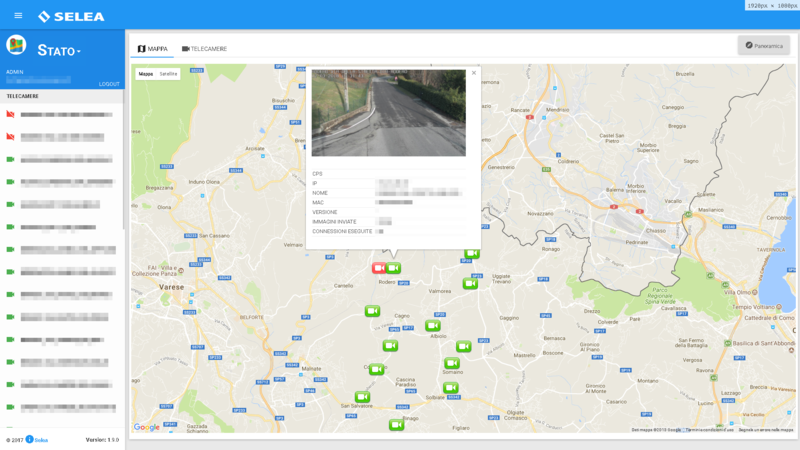The height and width of the screenshot is (450, 800).
Task: Switch to the TELECAMERE tab
Action: pos(204,48)
